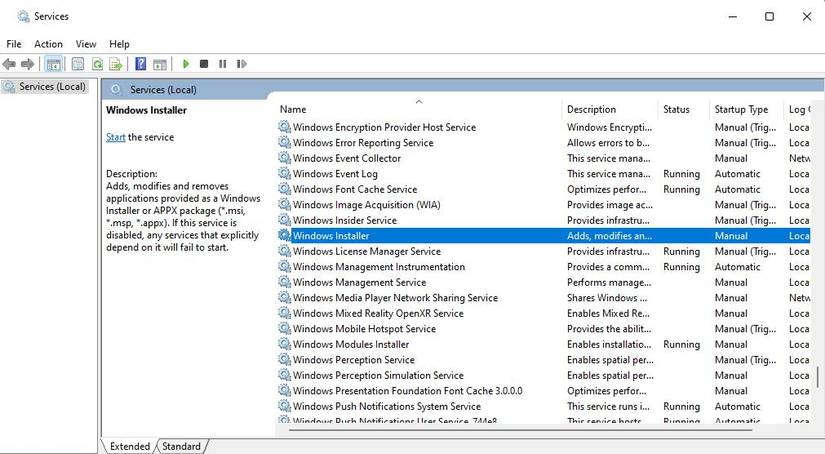This screenshot has width=825, height=454.
Task: Click description 'Shares Windows ...' cell
Action: (x=607, y=298)
